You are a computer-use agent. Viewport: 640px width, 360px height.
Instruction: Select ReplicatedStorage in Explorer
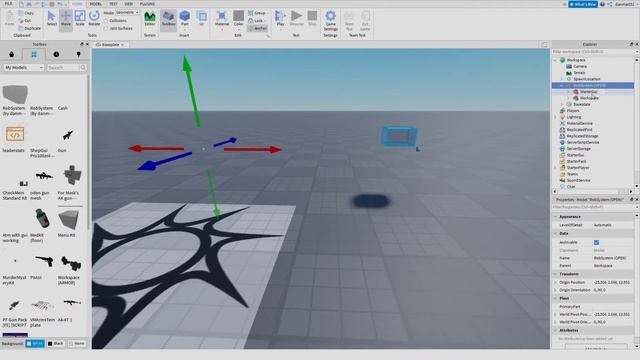(582, 136)
